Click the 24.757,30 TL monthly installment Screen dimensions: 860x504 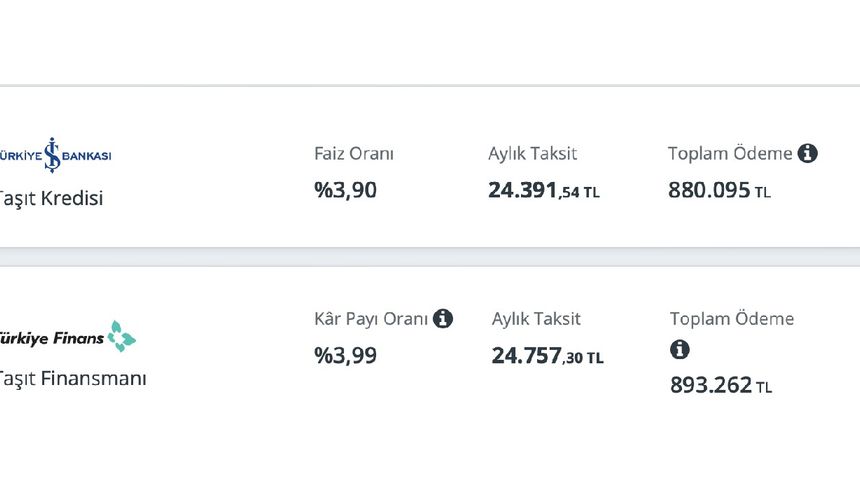point(547,355)
